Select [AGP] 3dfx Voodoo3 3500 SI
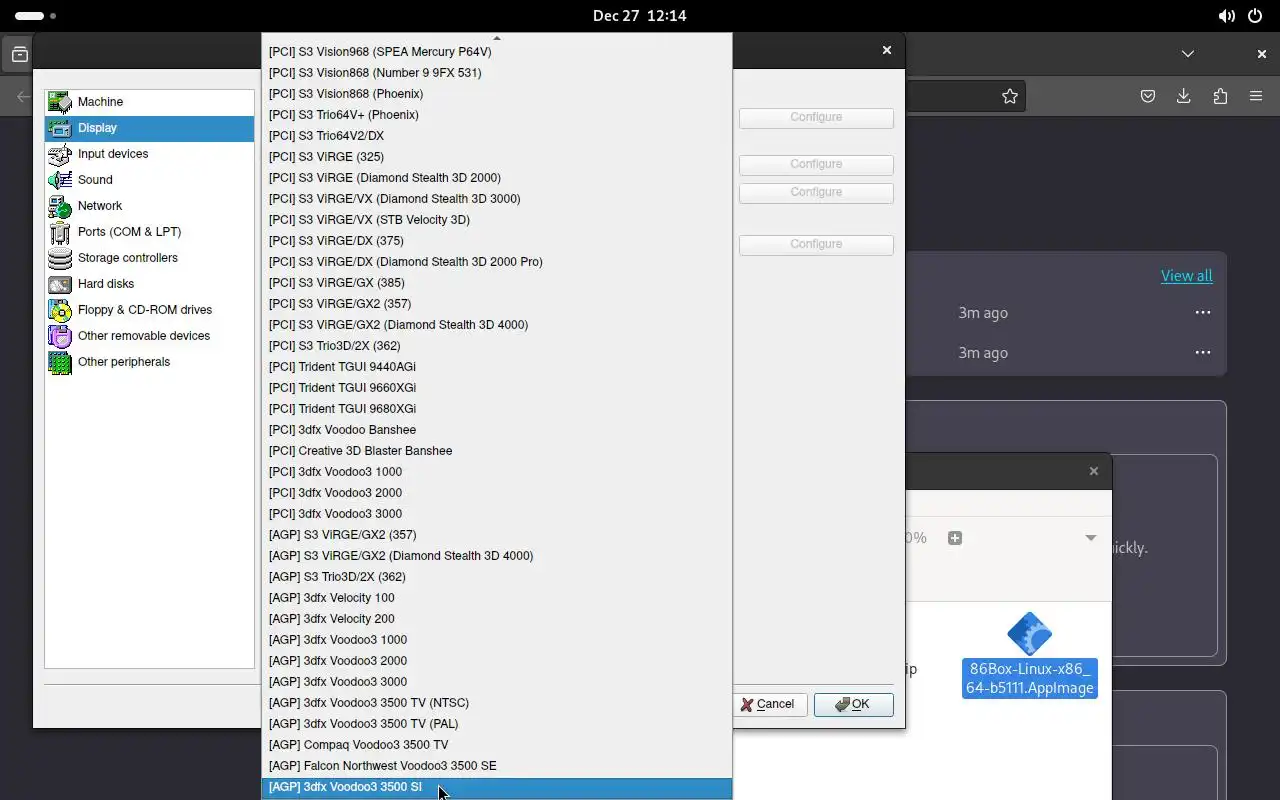This screenshot has width=1280, height=800. (497, 787)
